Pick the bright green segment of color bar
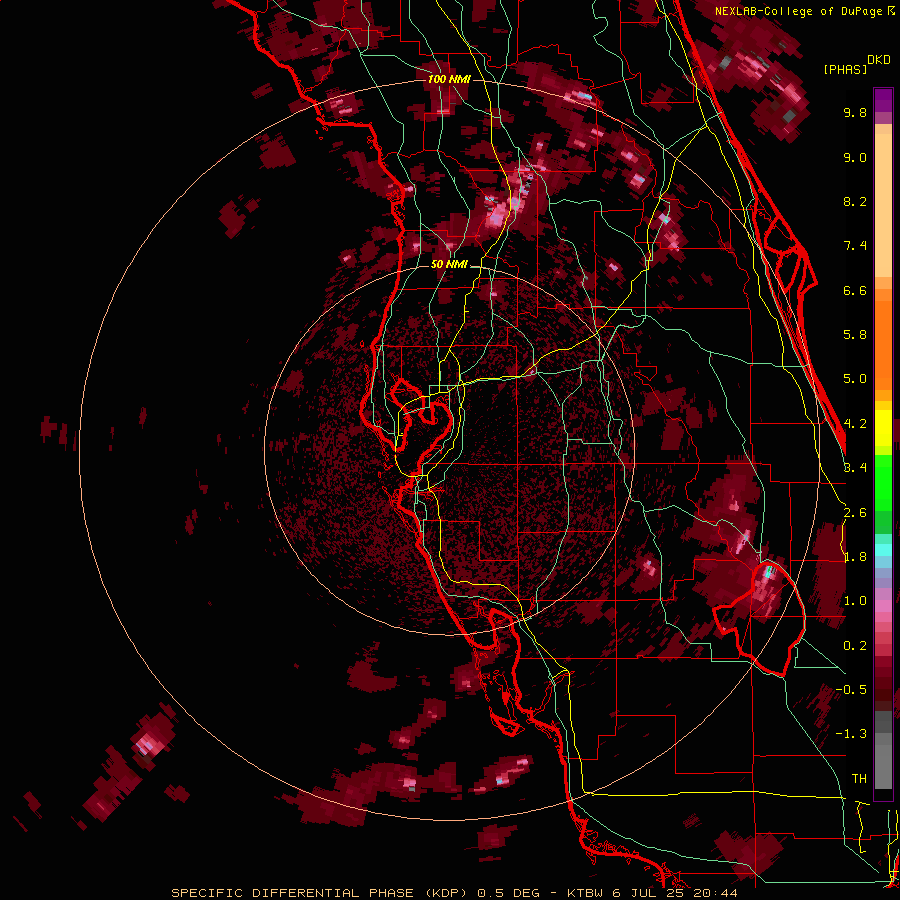 coord(883,482)
